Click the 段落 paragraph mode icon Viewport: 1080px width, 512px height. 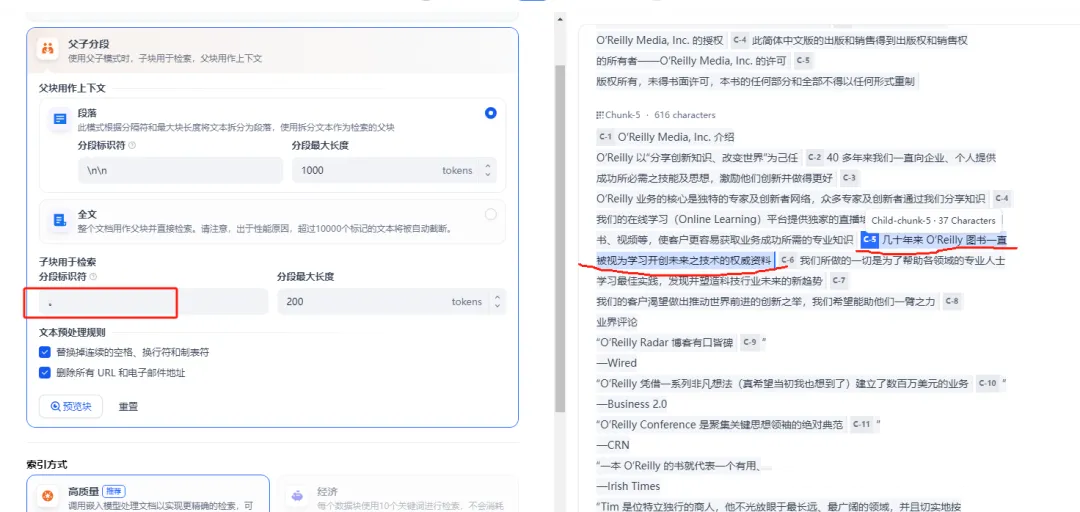click(x=61, y=120)
